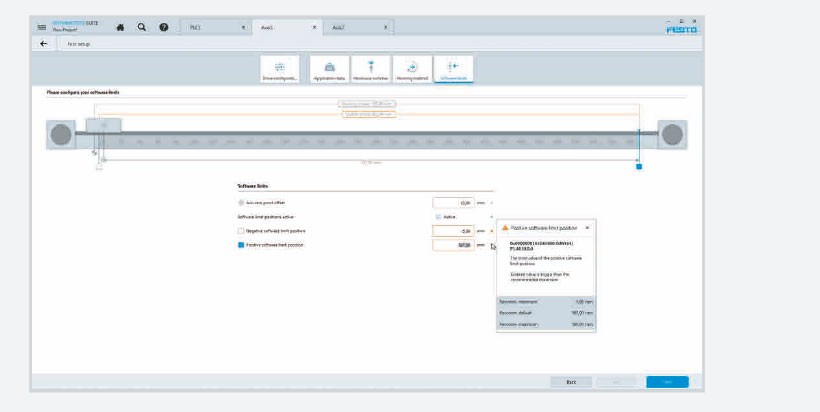Open the Drive configuration setup step
Image resolution: width=820 pixels, height=412 pixels.
pos(280,69)
